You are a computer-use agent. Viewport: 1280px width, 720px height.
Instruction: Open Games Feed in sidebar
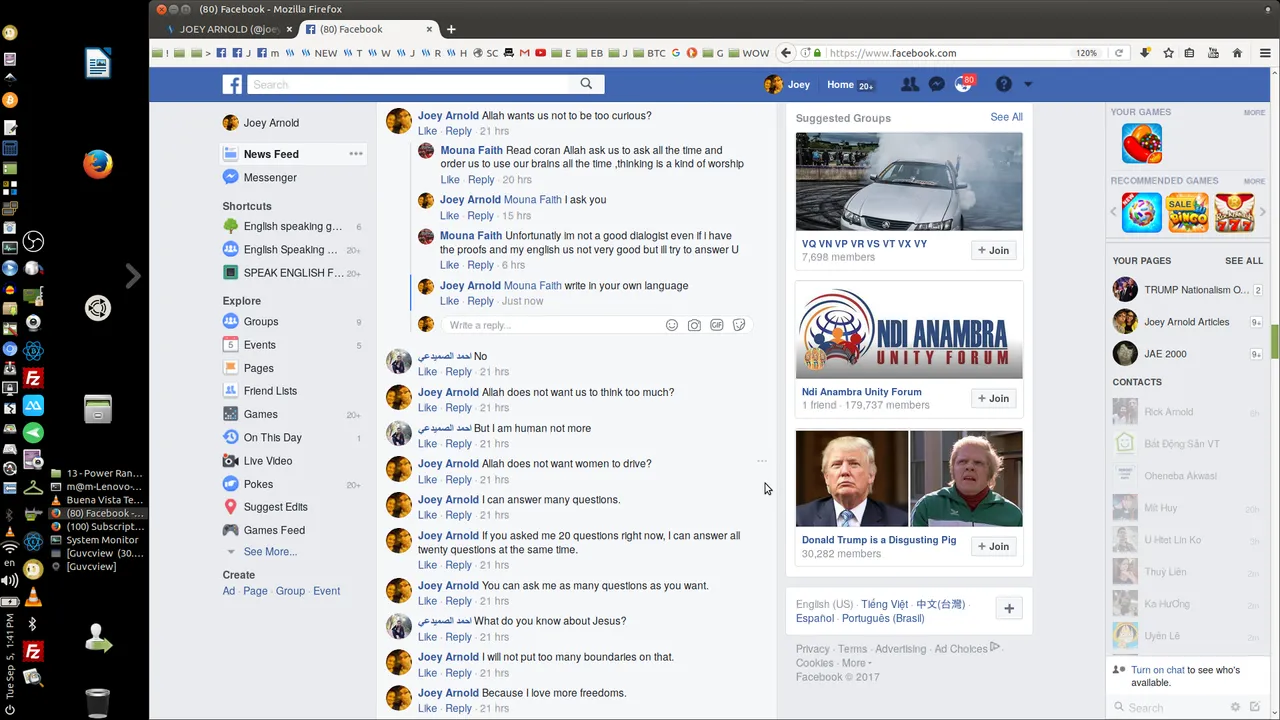click(274, 530)
